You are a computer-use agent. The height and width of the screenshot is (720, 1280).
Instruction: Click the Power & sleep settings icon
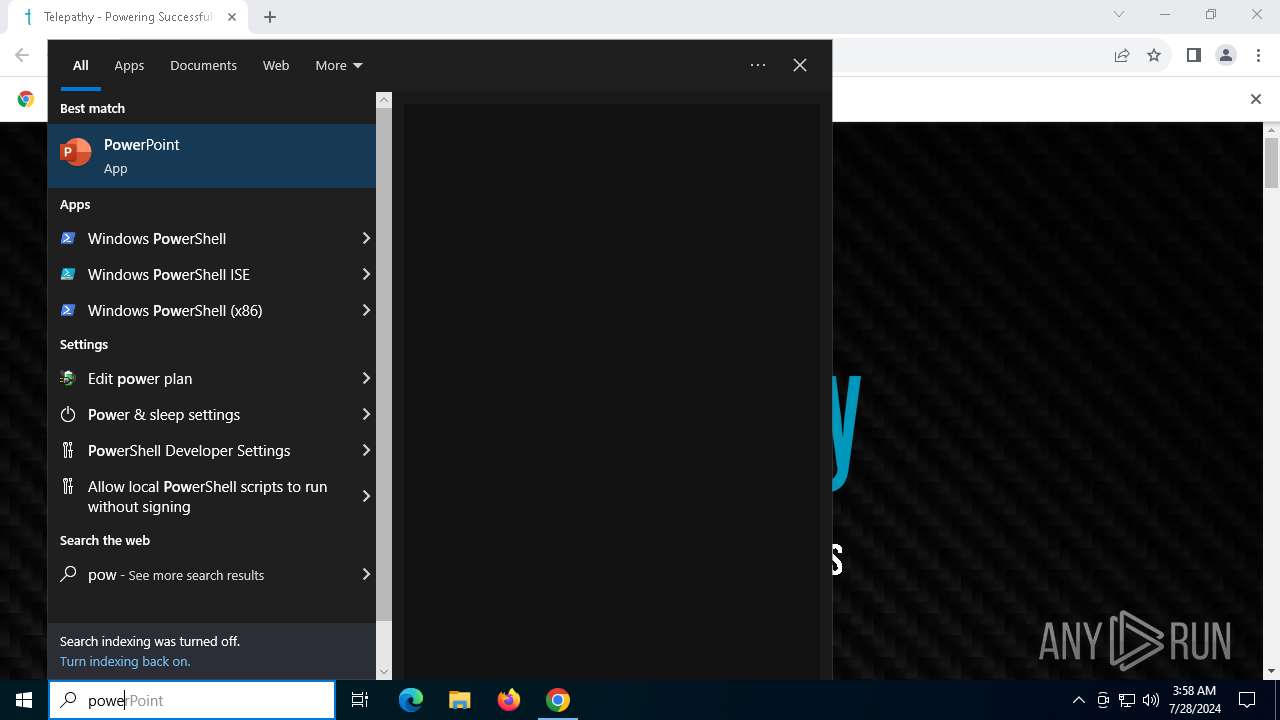pyautogui.click(x=68, y=414)
